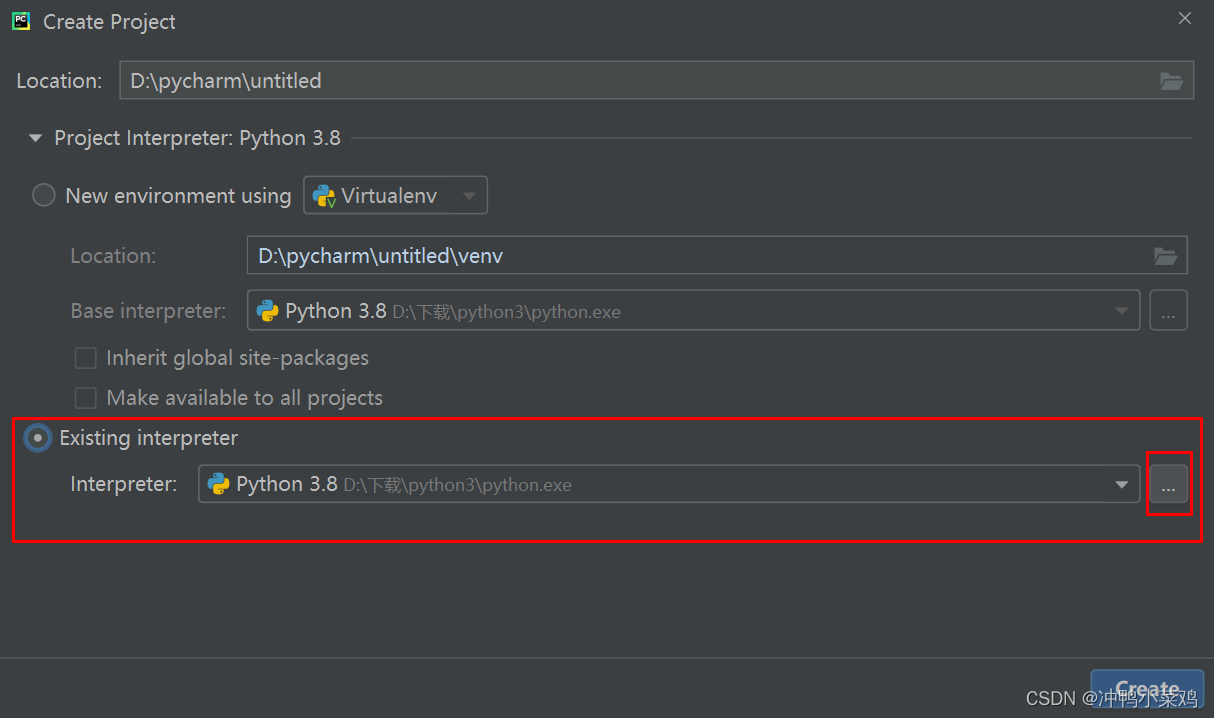This screenshot has height=718, width=1214.
Task: Browse for project Location folder icon
Action: tap(1171, 81)
